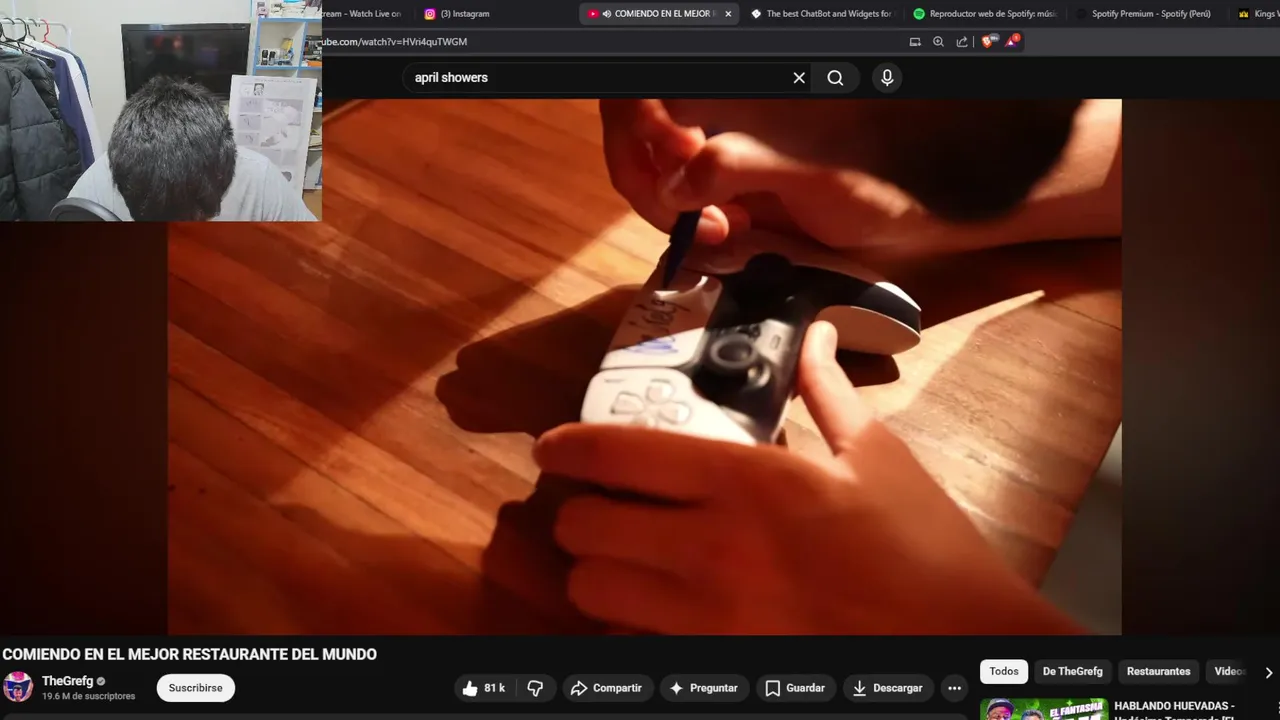
Task: Open the three-dot more actions menu
Action: 954,688
